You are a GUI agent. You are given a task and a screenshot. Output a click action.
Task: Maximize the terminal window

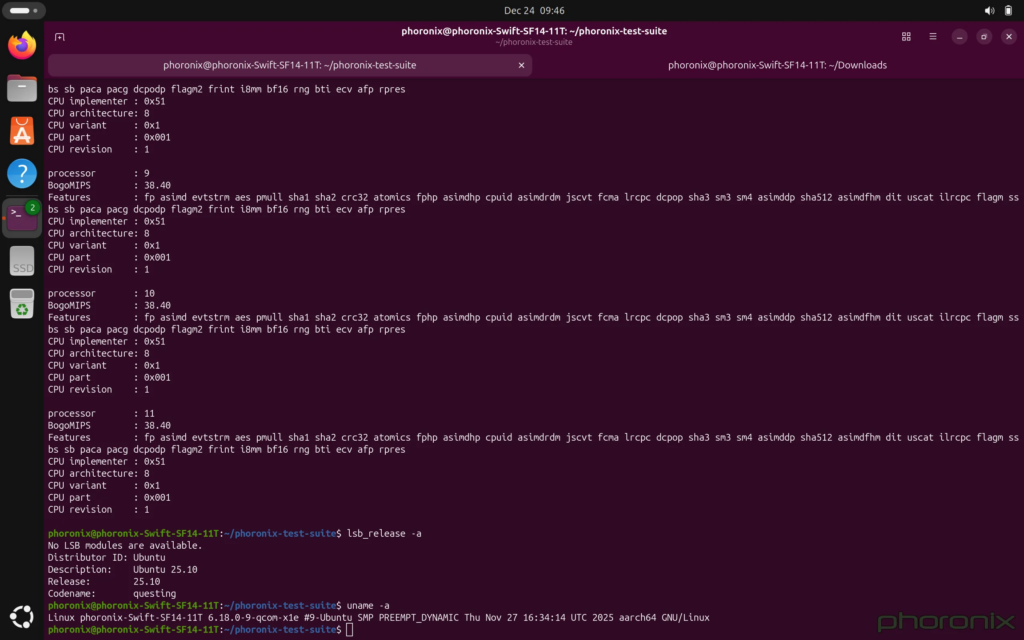point(983,37)
